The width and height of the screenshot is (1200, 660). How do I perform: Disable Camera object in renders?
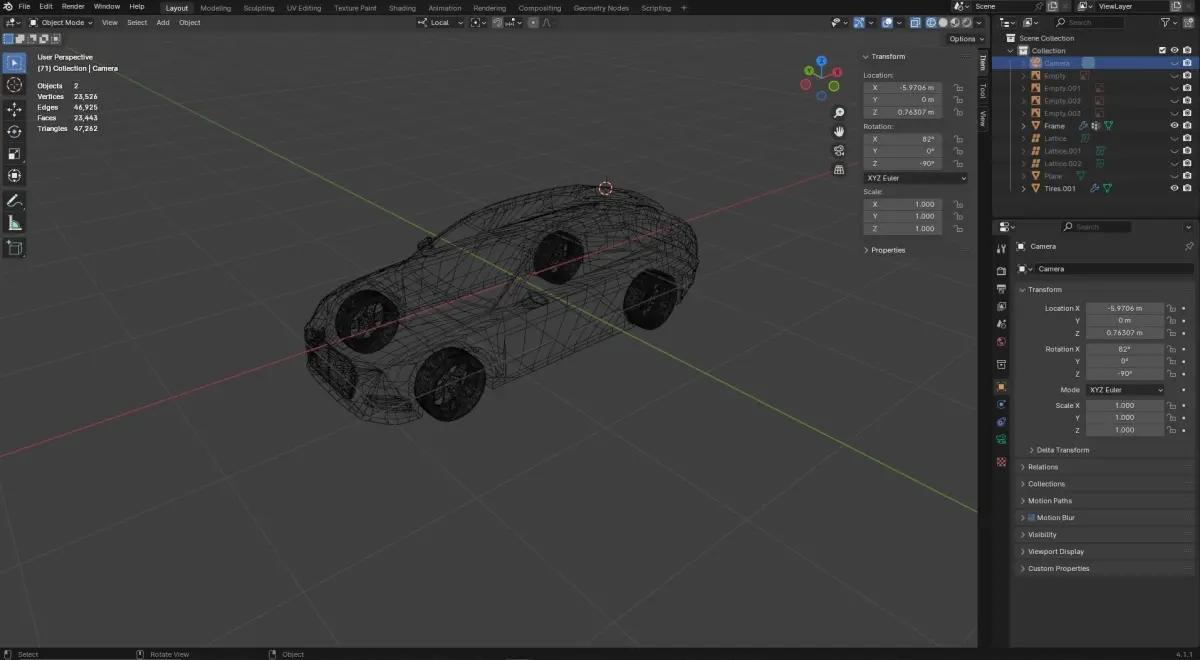(1187, 63)
